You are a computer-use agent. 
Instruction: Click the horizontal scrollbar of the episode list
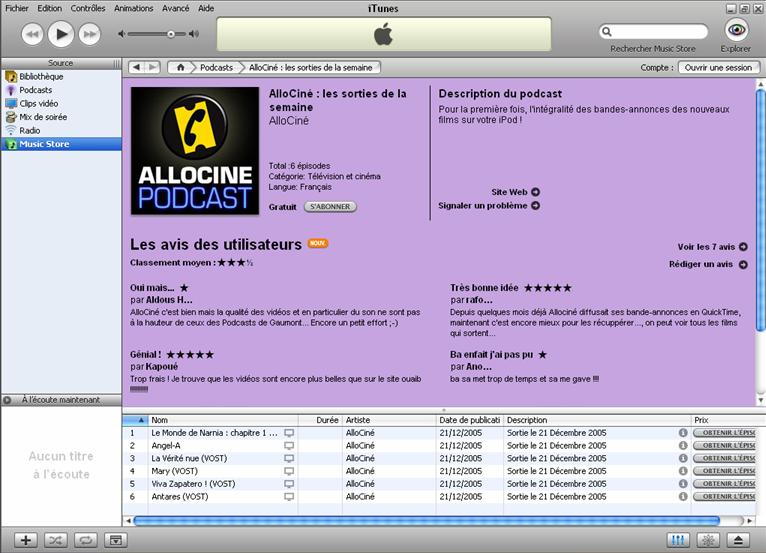[x=426, y=521]
